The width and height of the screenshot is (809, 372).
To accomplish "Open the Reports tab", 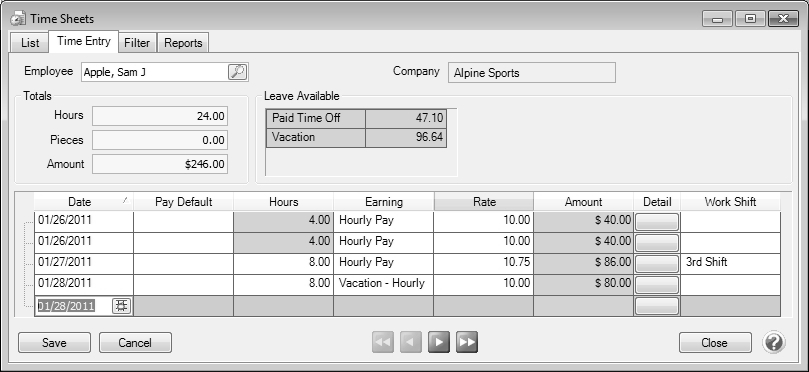I will click(183, 43).
